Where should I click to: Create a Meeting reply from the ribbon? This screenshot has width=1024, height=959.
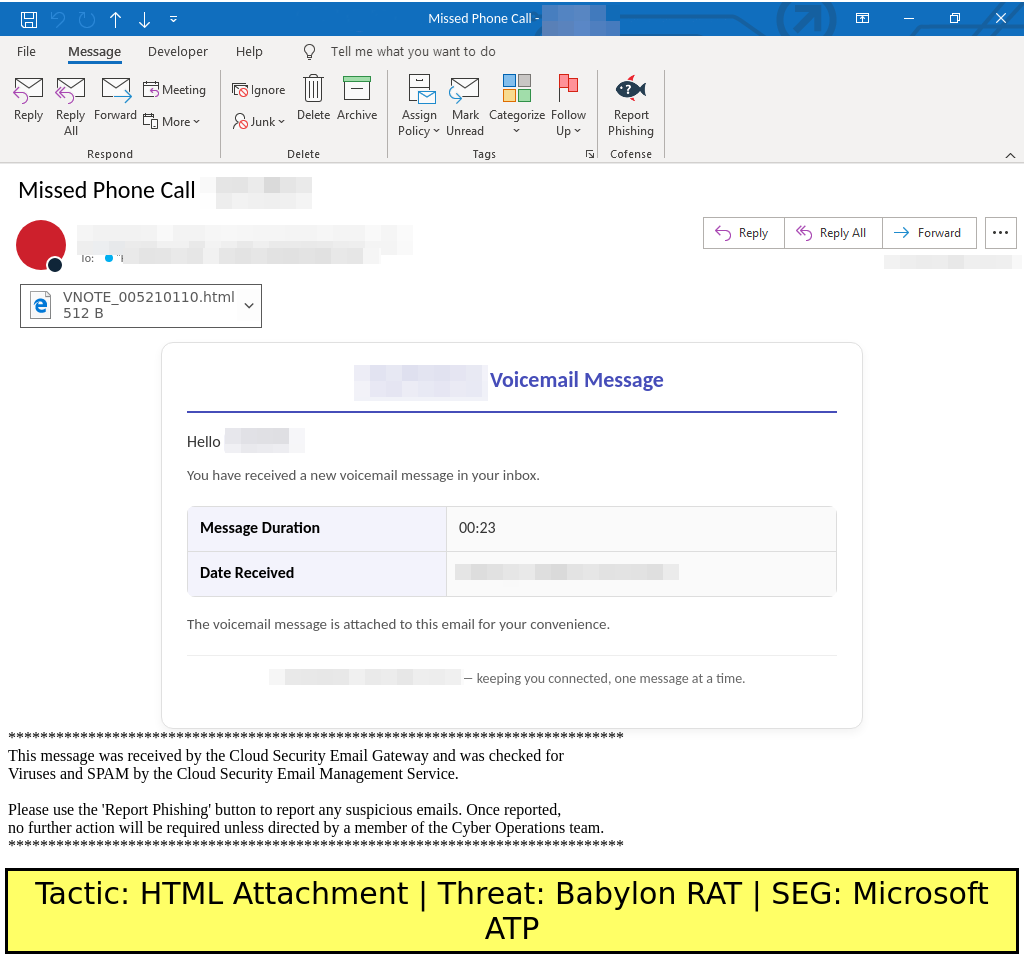(x=174, y=90)
